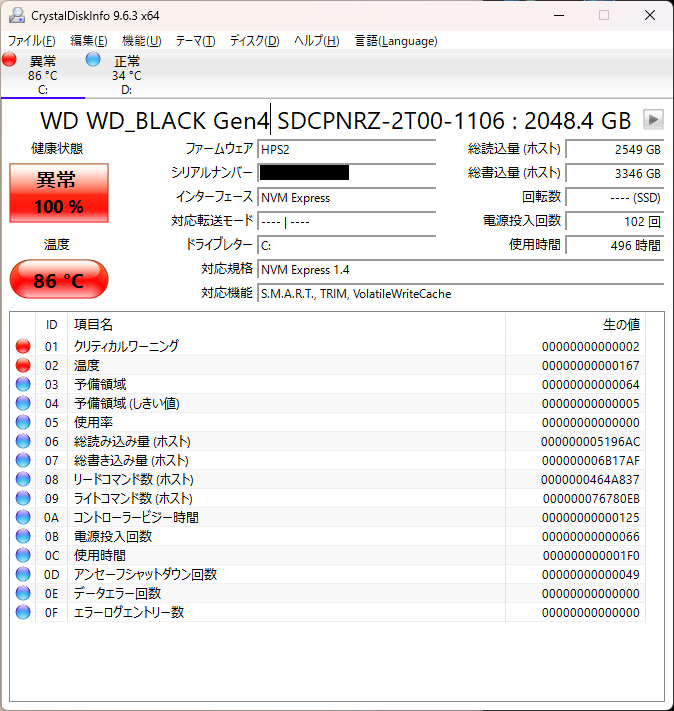Click raw value 0000000464A837

(591, 480)
